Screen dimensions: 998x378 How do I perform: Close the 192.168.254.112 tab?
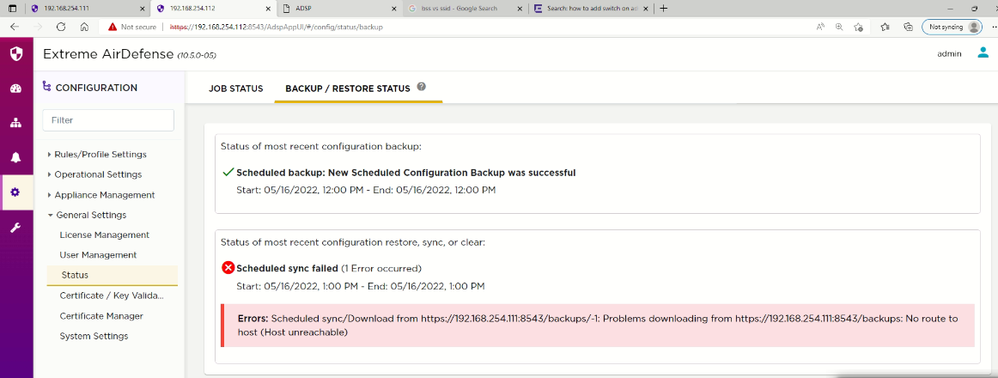coord(269,8)
